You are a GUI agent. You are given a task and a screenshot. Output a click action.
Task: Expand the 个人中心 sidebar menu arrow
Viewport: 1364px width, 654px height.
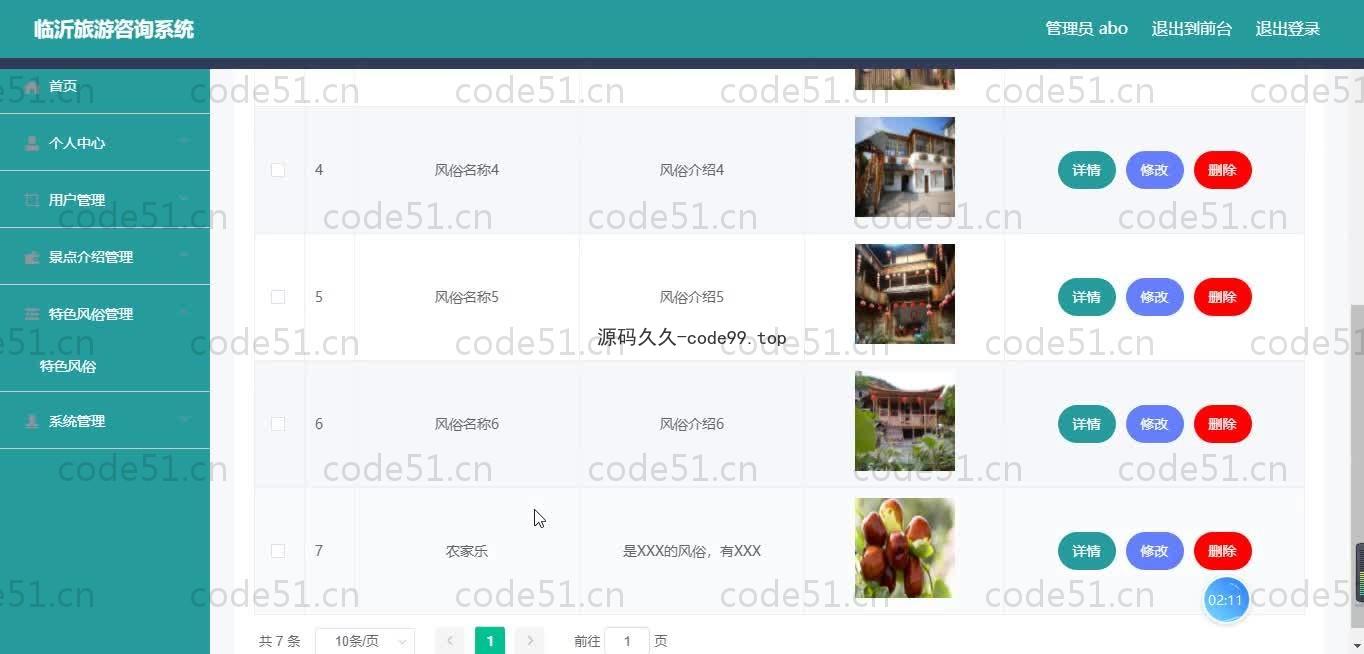[x=184, y=142]
